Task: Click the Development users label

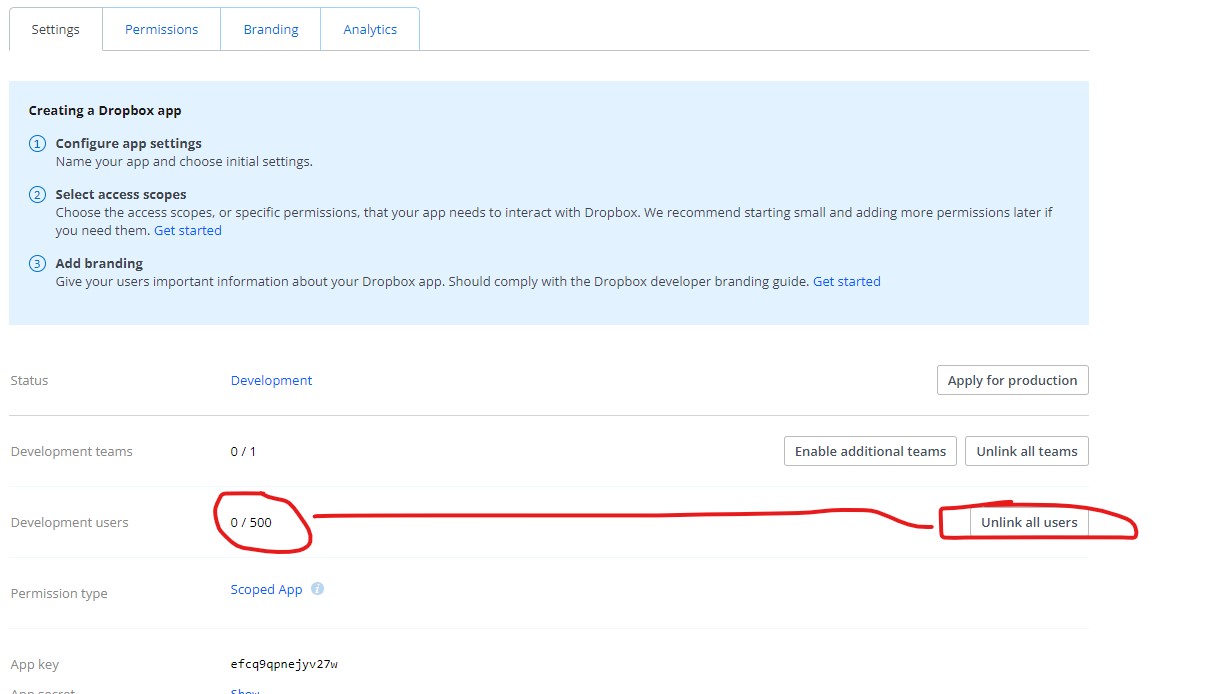Action: (x=69, y=522)
